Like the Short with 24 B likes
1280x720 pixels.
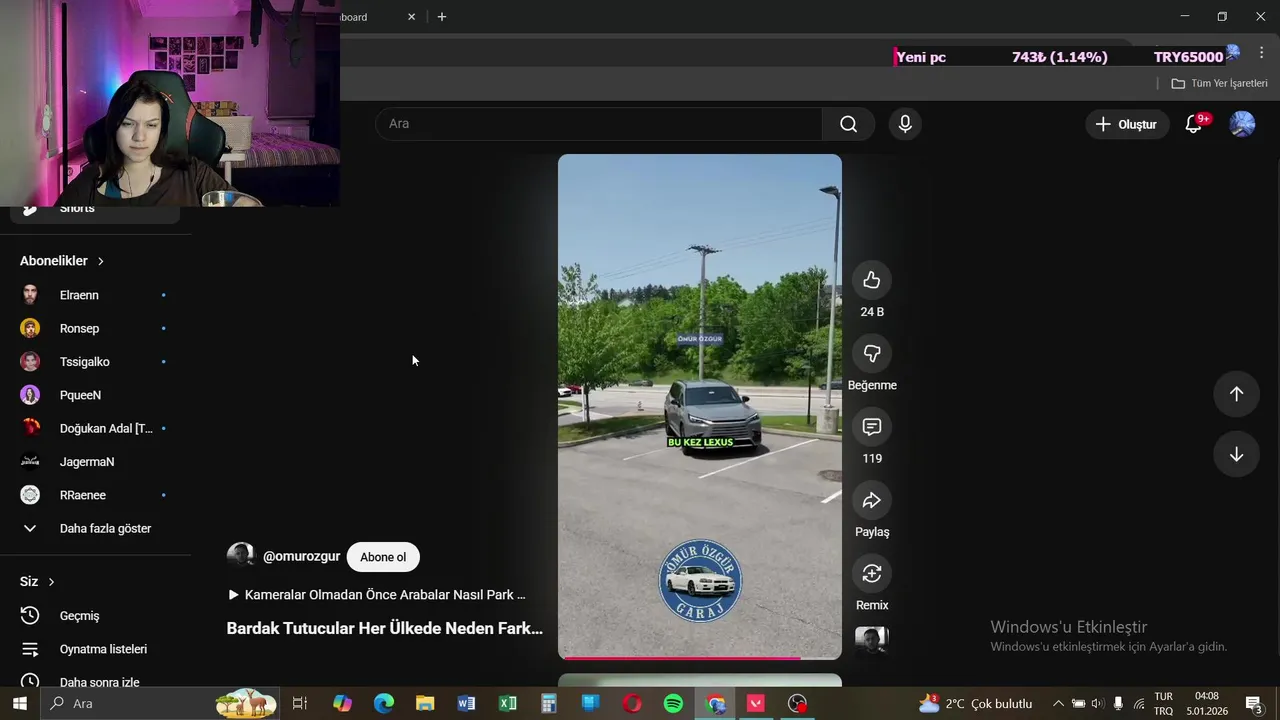[872, 280]
